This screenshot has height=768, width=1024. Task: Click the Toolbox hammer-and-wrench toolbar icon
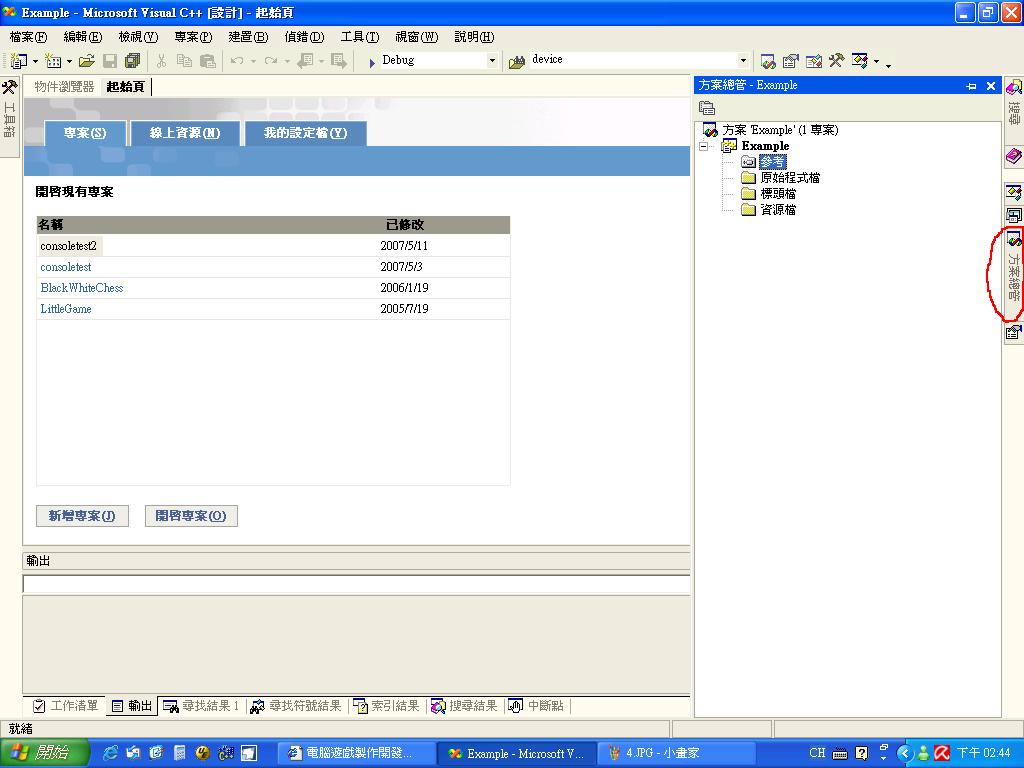pos(837,61)
